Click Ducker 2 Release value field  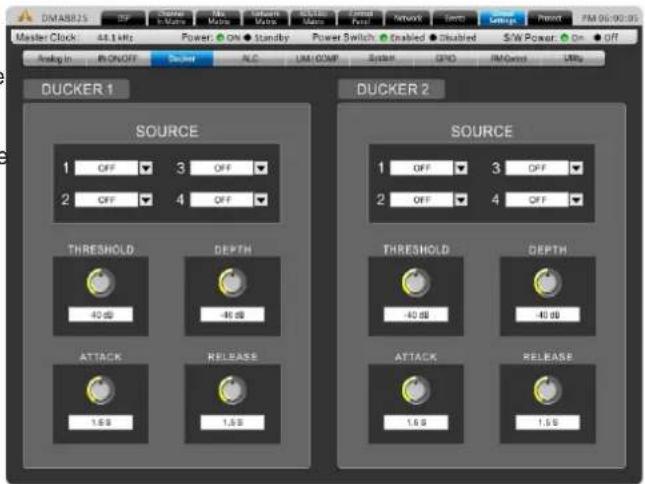tap(548, 422)
